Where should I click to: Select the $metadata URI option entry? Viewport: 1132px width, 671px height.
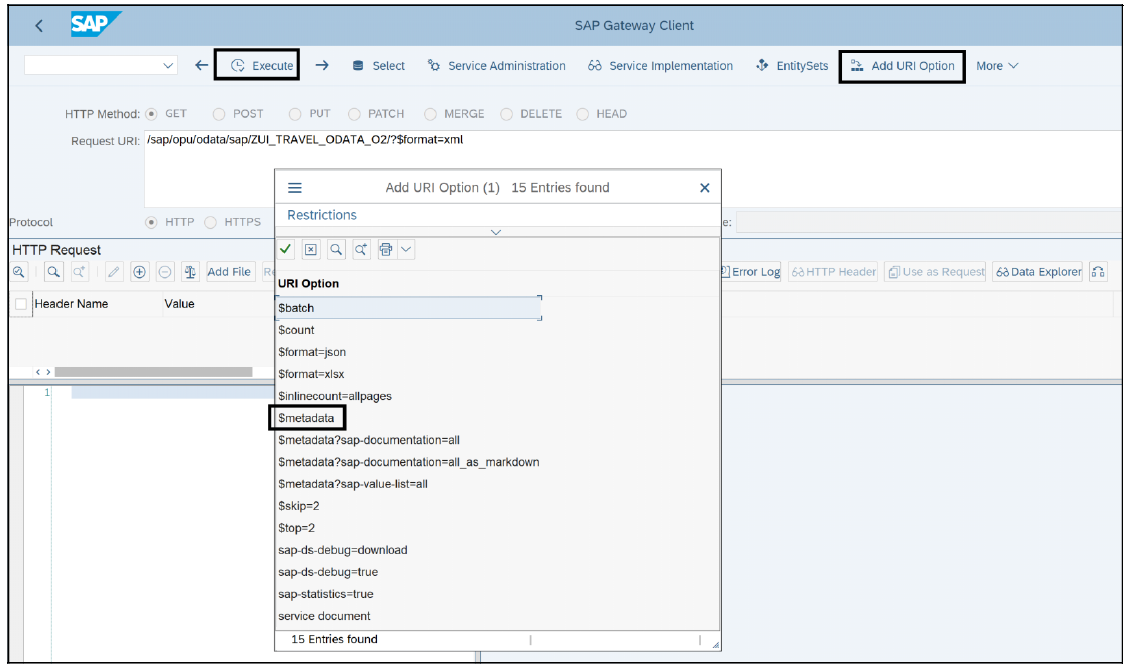[307, 417]
